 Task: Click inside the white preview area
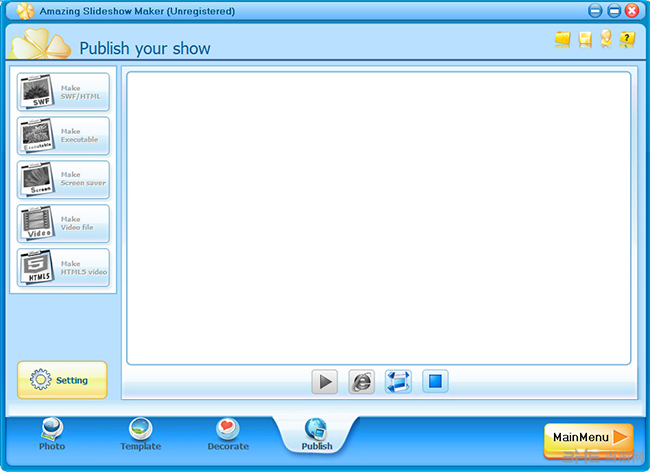[x=378, y=218]
